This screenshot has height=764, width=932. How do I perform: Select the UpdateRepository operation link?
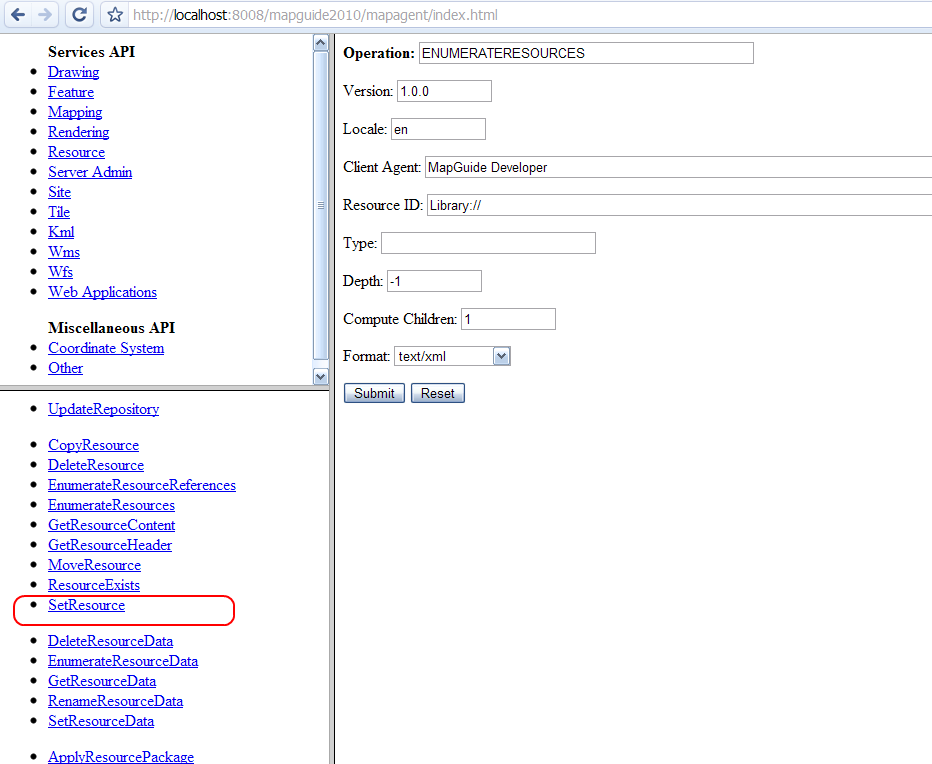(103, 409)
